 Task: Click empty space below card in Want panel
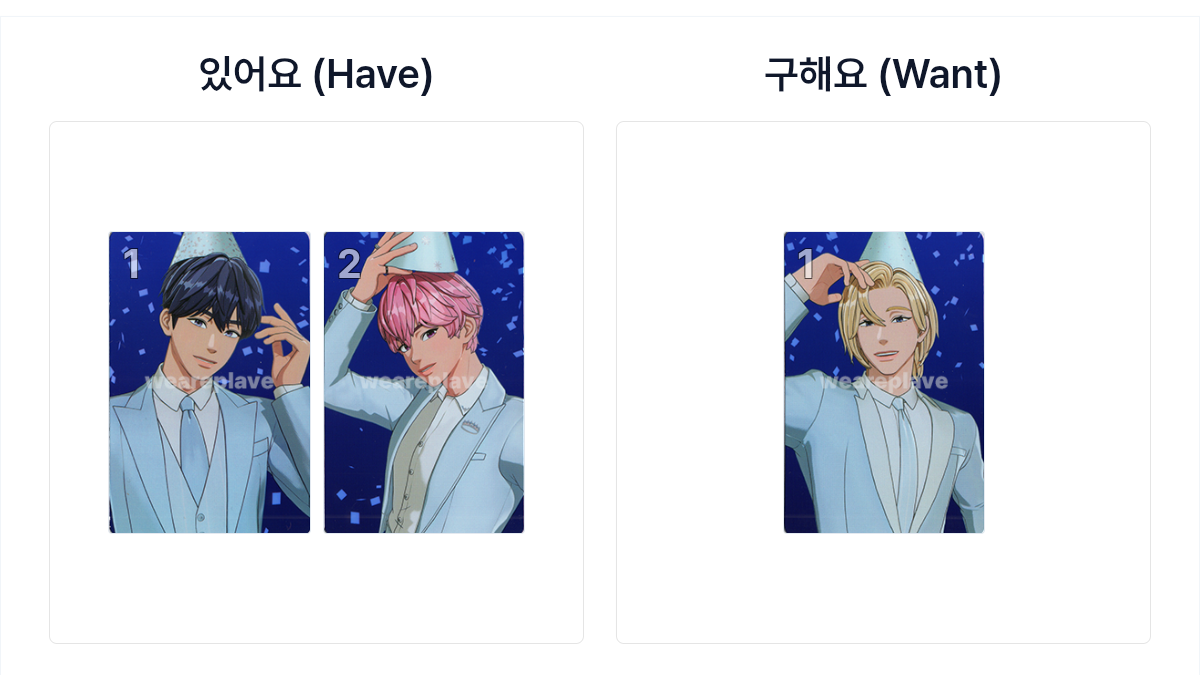pyautogui.click(x=883, y=590)
